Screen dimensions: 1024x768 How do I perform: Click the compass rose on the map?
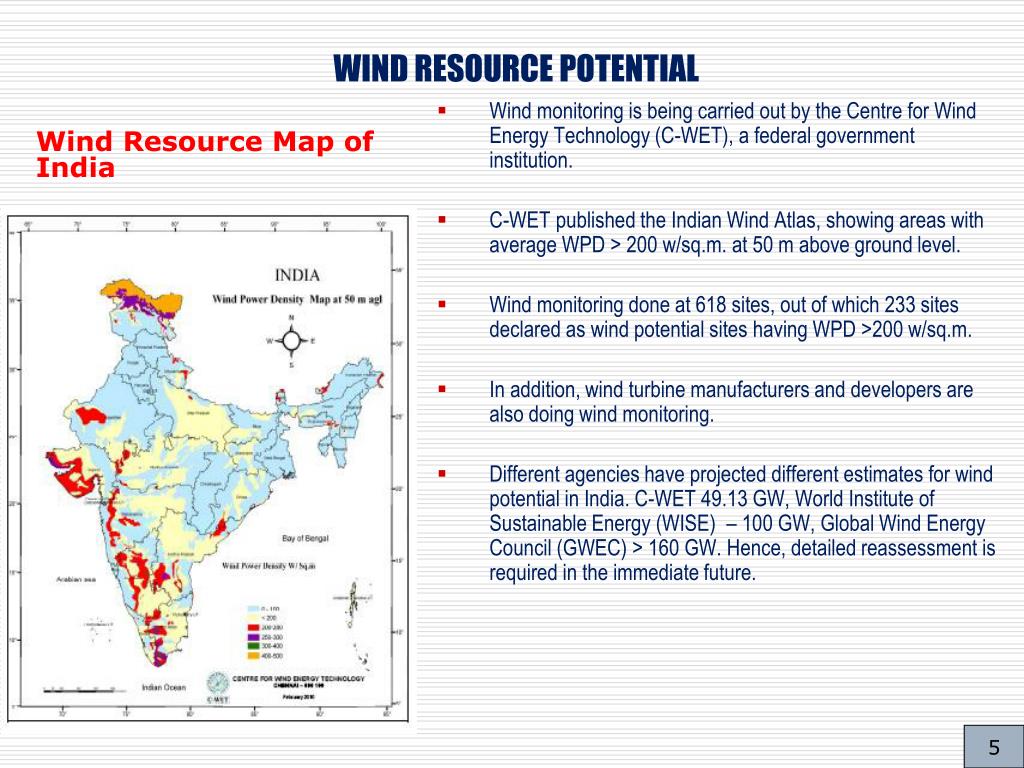pos(291,340)
